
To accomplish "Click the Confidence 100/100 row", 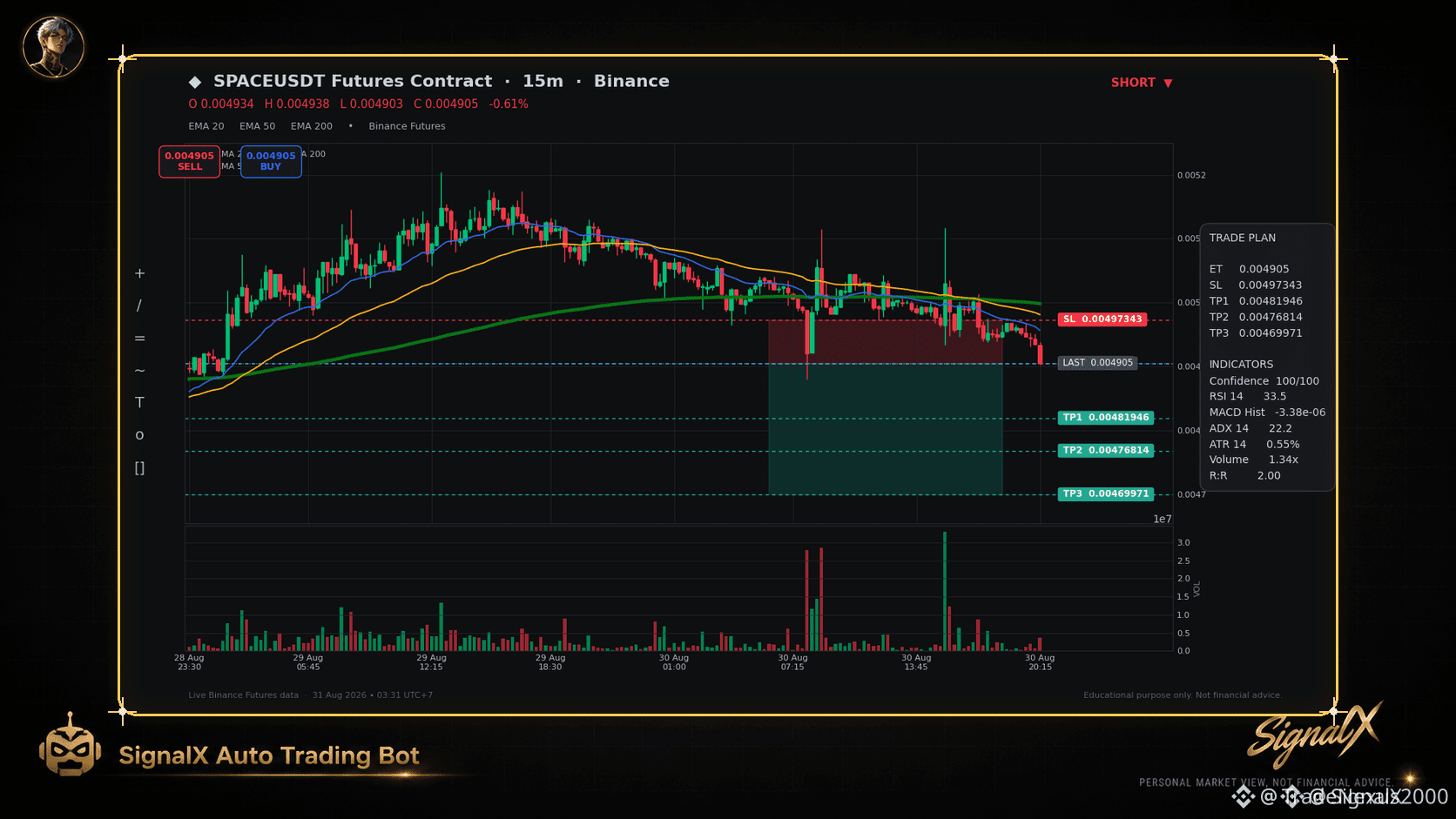I will pyautogui.click(x=1264, y=381).
